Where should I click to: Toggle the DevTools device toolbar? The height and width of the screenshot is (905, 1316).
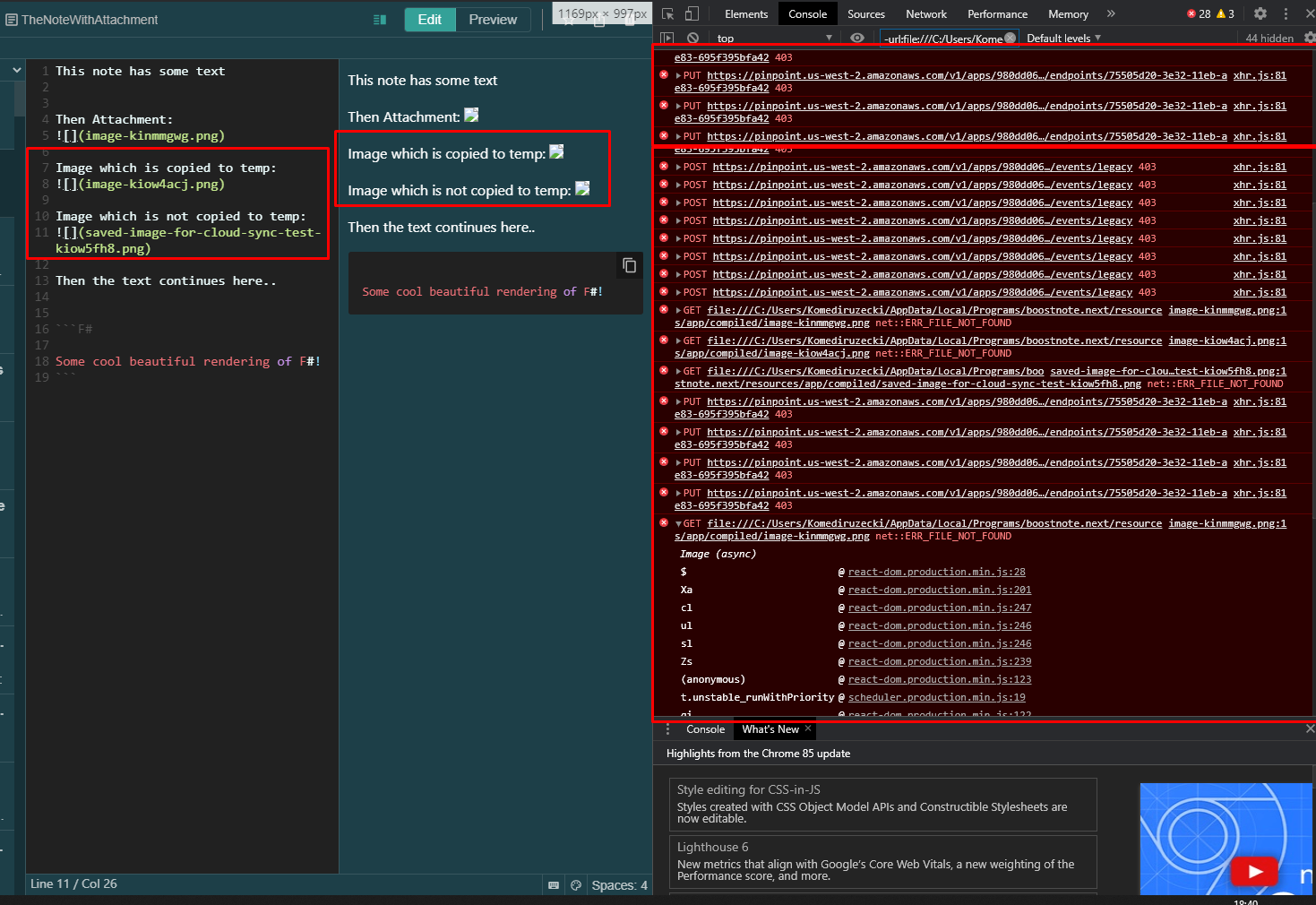[x=692, y=13]
